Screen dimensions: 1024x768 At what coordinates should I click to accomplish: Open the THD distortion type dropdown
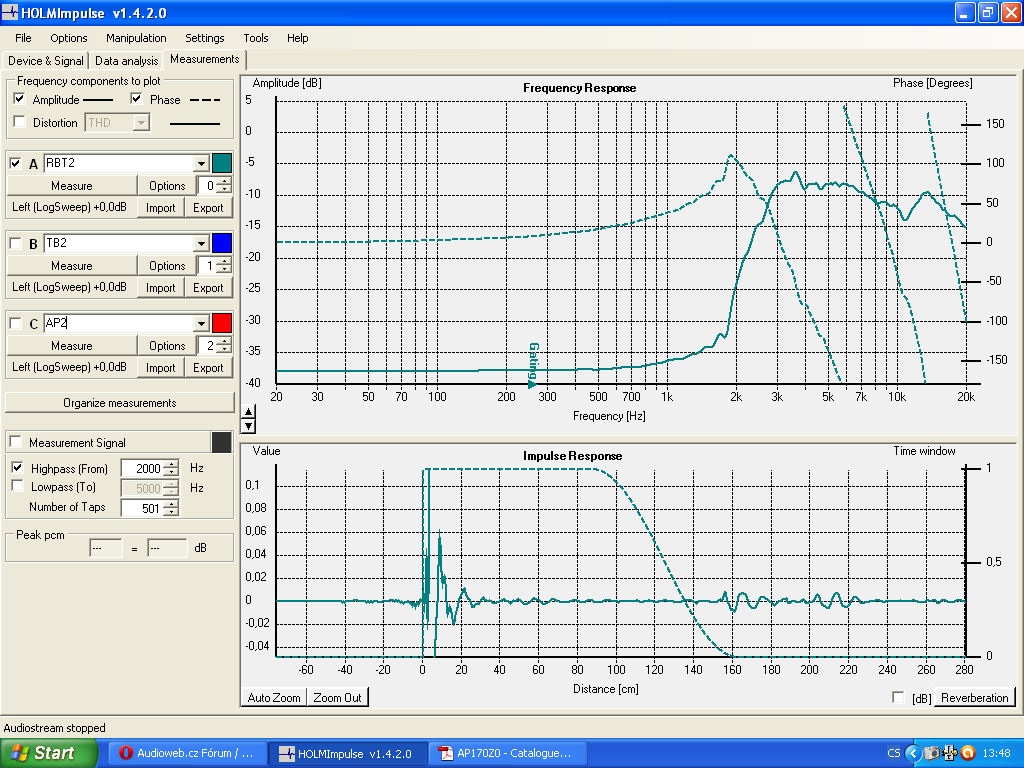pyautogui.click(x=141, y=122)
